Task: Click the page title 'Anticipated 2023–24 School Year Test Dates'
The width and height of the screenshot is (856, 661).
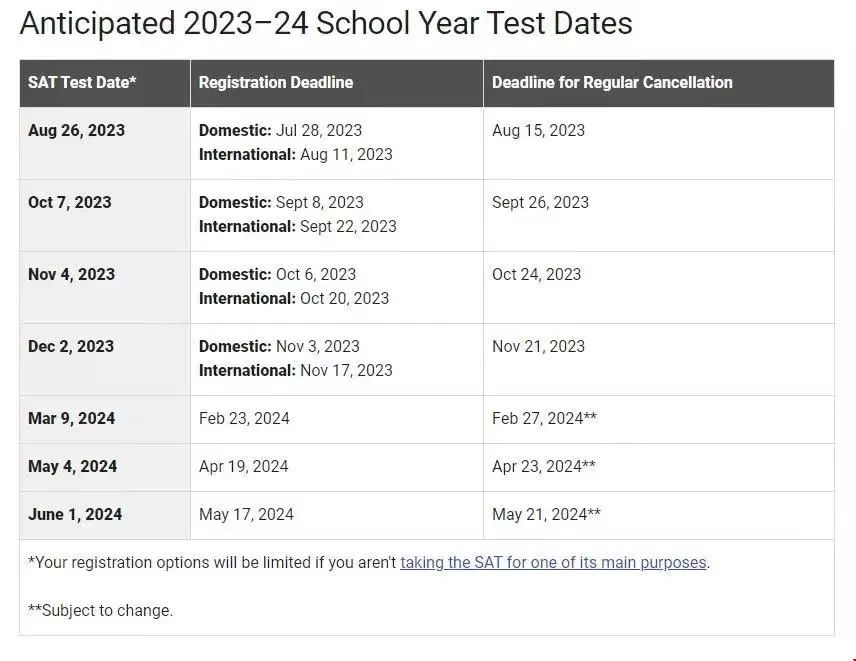Action: [326, 23]
